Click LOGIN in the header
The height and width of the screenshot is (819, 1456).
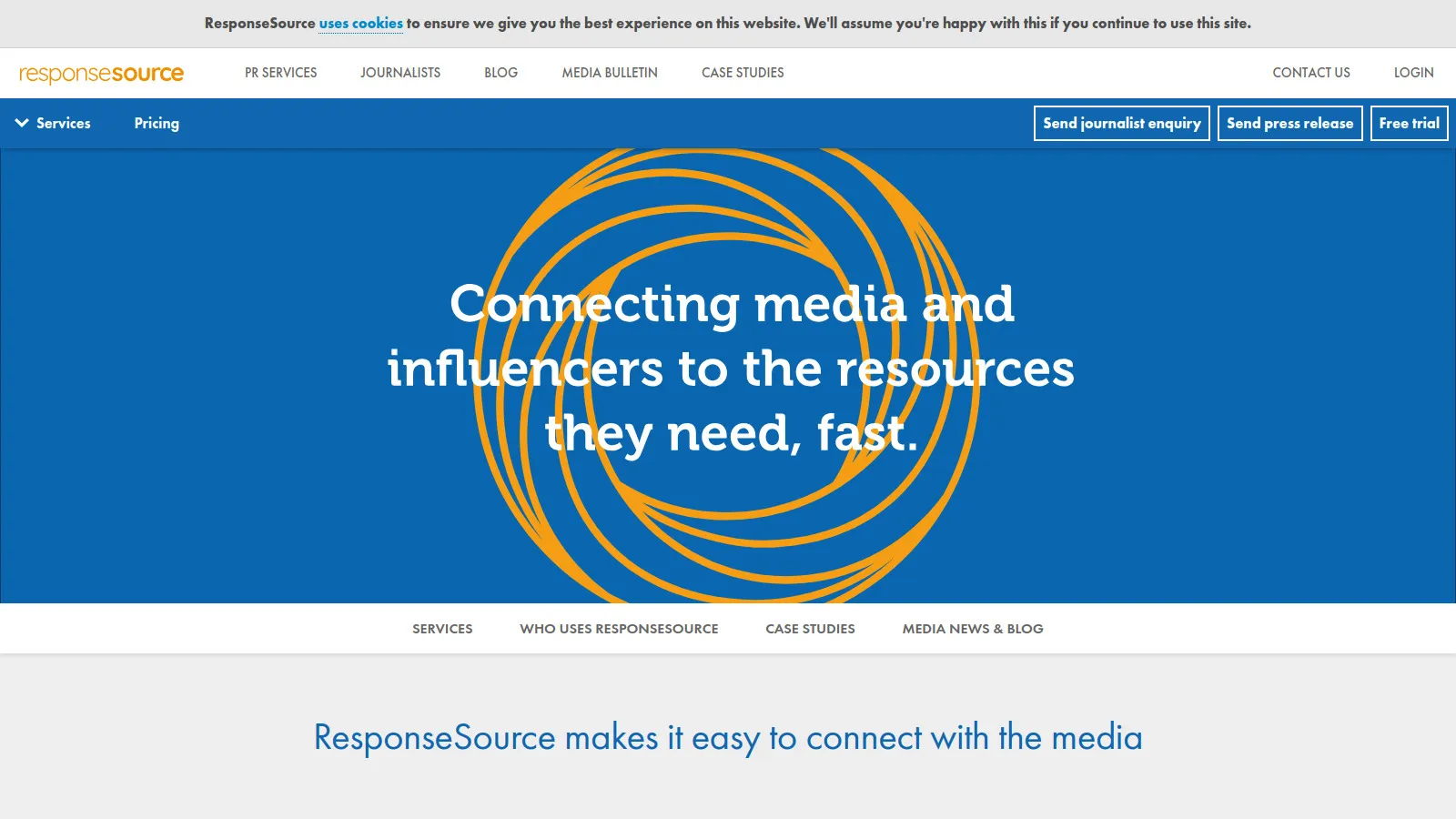(x=1413, y=73)
